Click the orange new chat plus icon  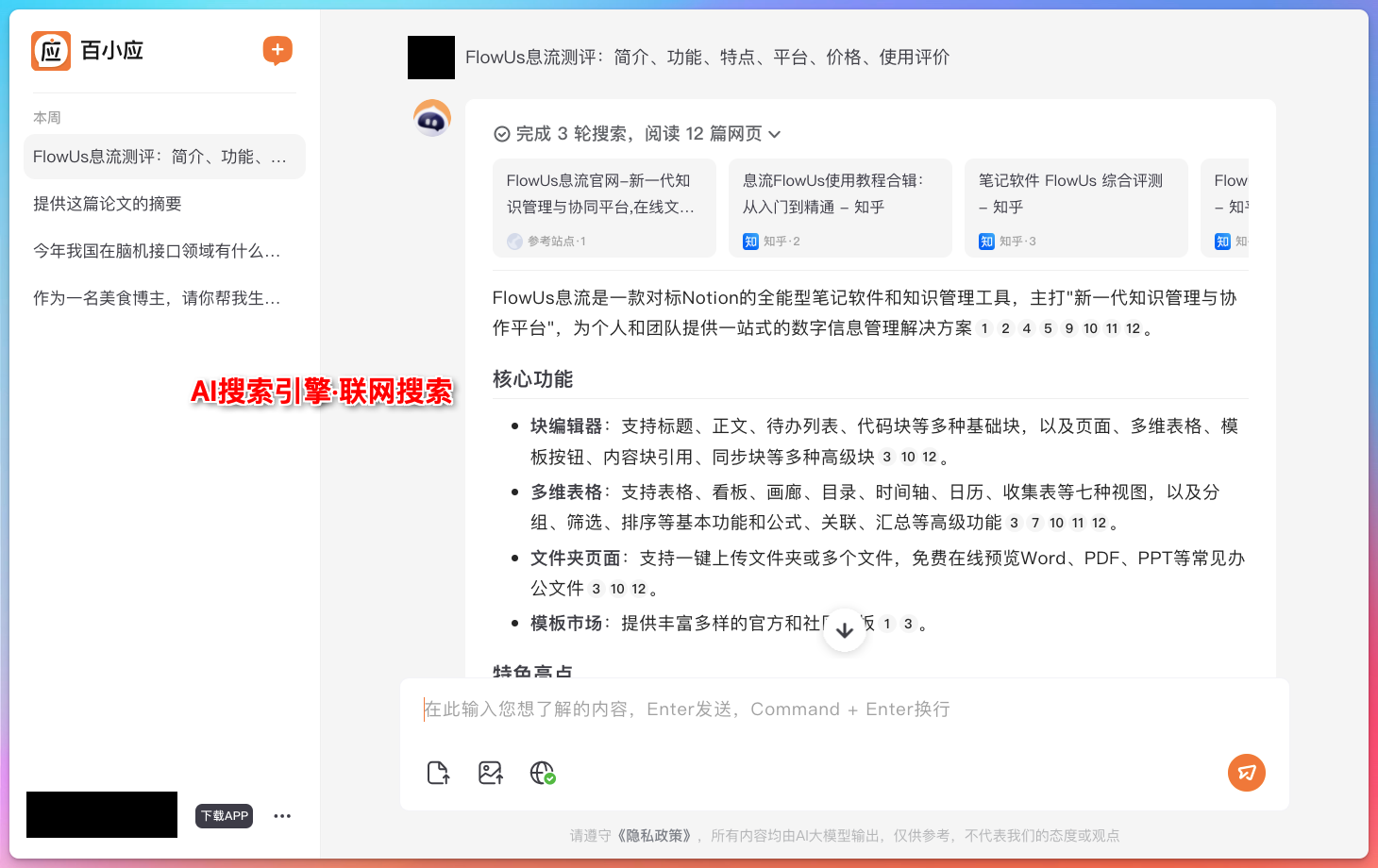coord(277,50)
